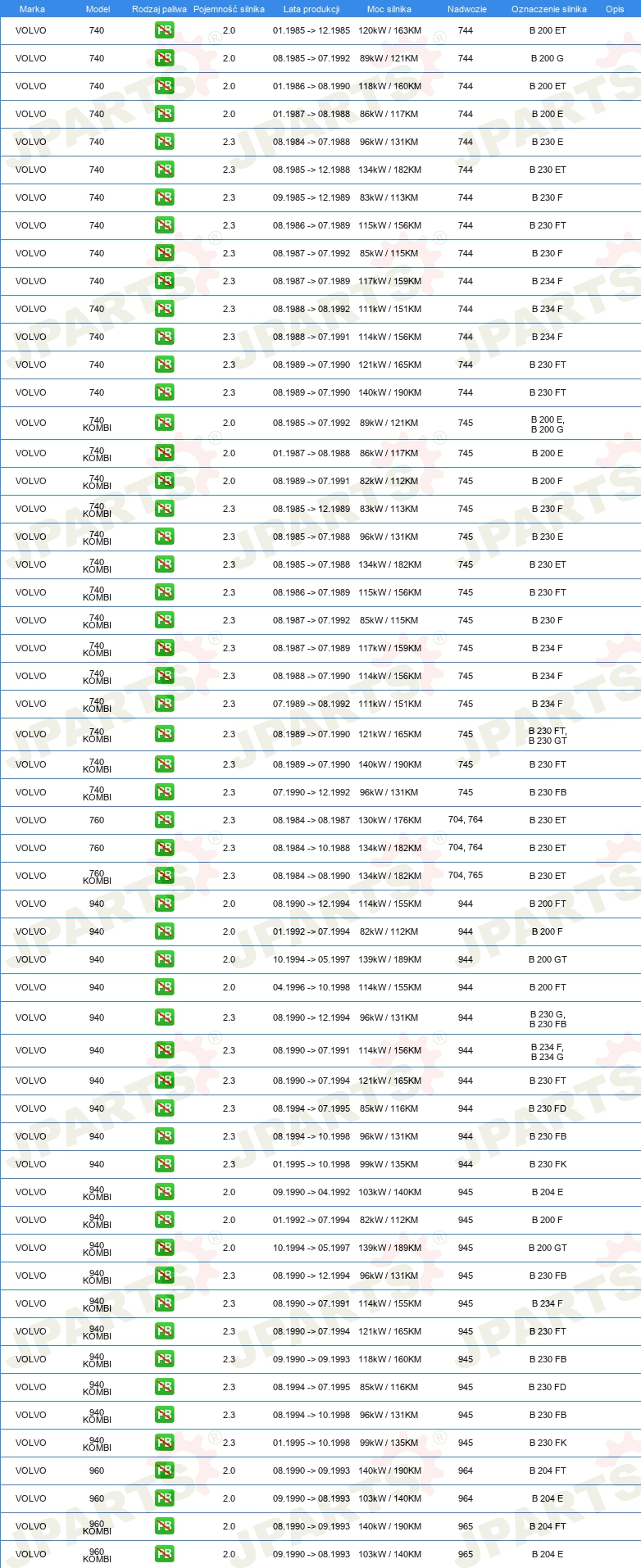
Task: Click the Rodzaj paliwa column header
Action: coord(159,9)
